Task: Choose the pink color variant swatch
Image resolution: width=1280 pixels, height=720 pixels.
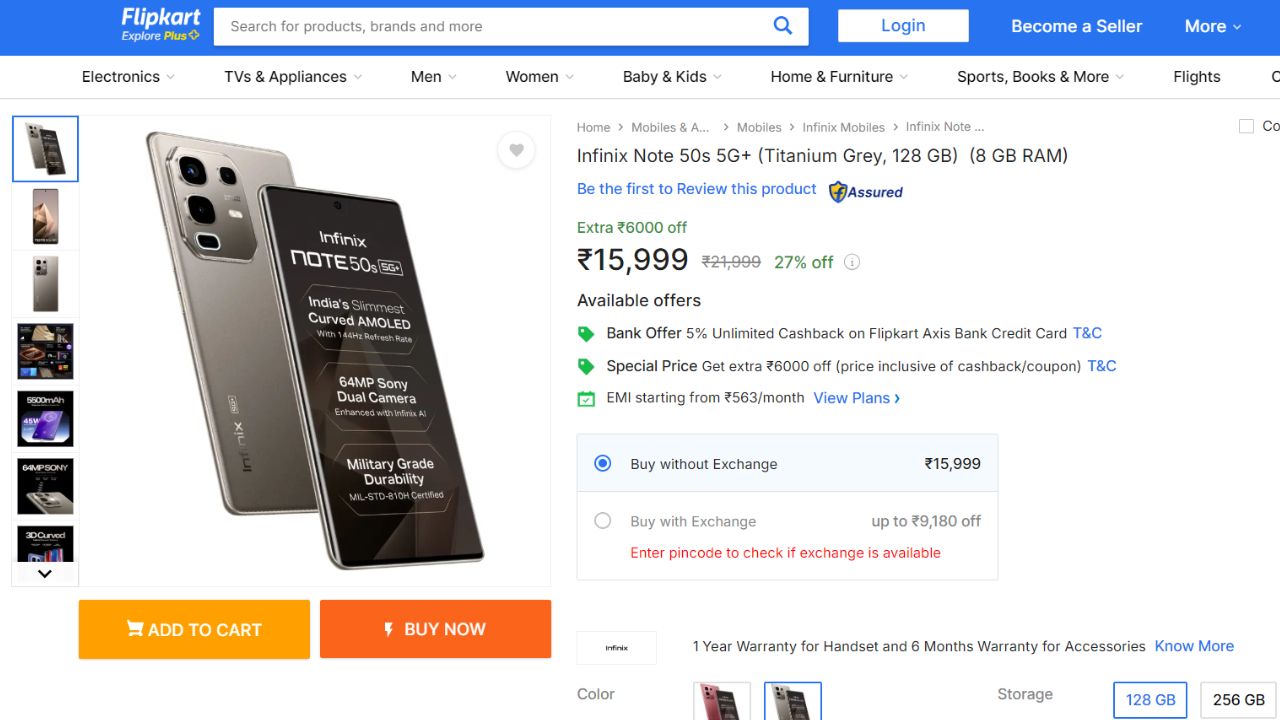Action: pyautogui.click(x=722, y=700)
